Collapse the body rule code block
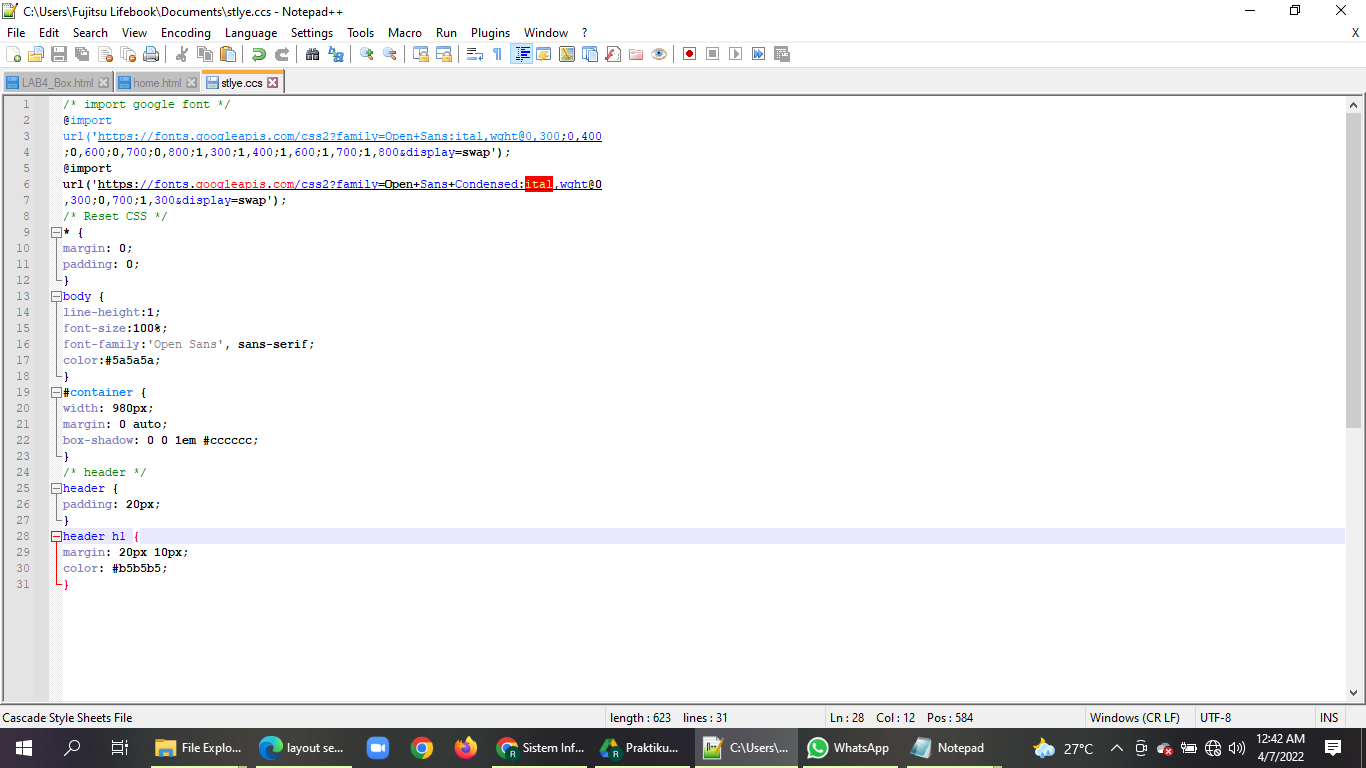 pyautogui.click(x=56, y=296)
